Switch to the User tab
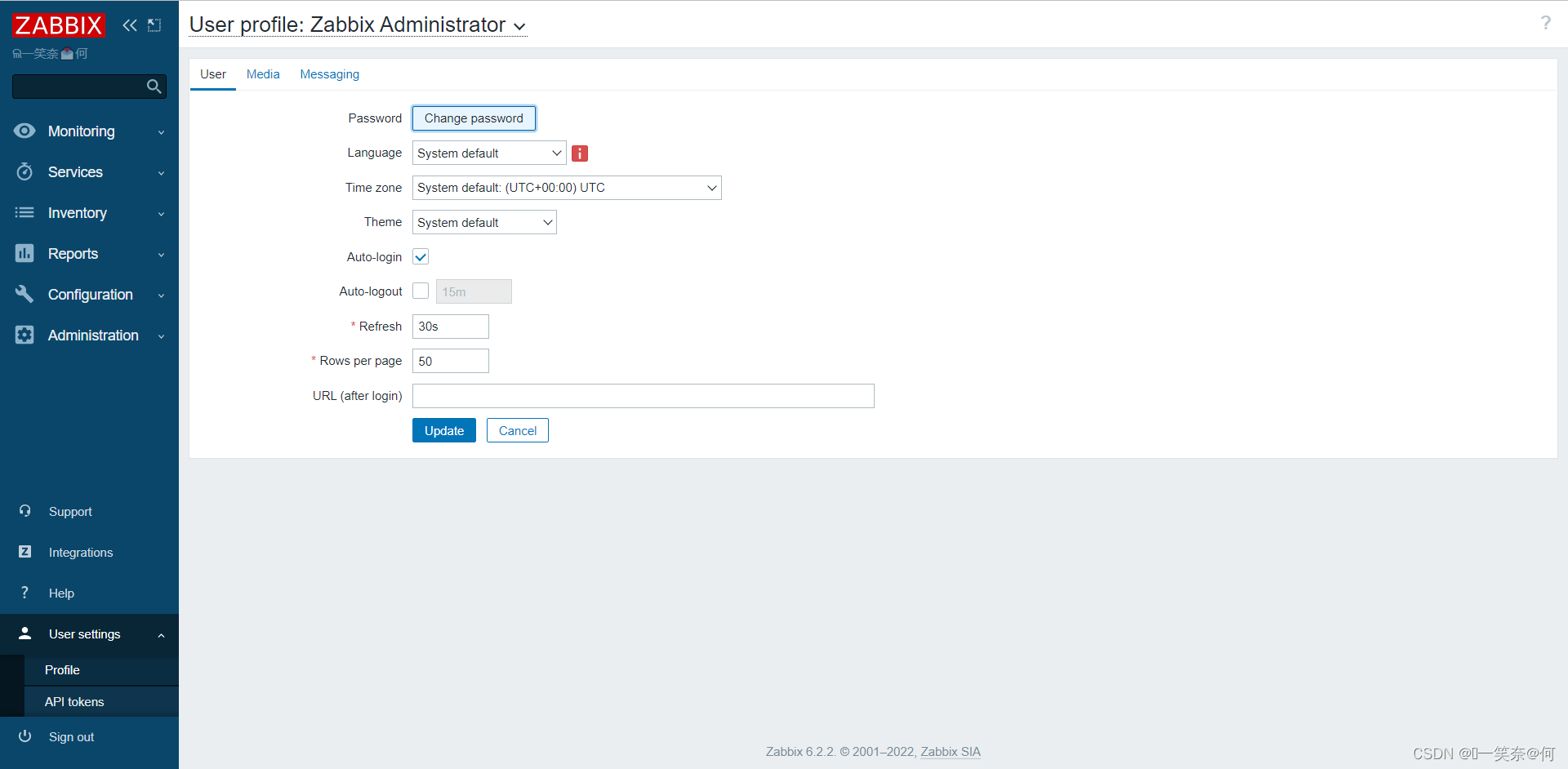1568x769 pixels. 213,74
